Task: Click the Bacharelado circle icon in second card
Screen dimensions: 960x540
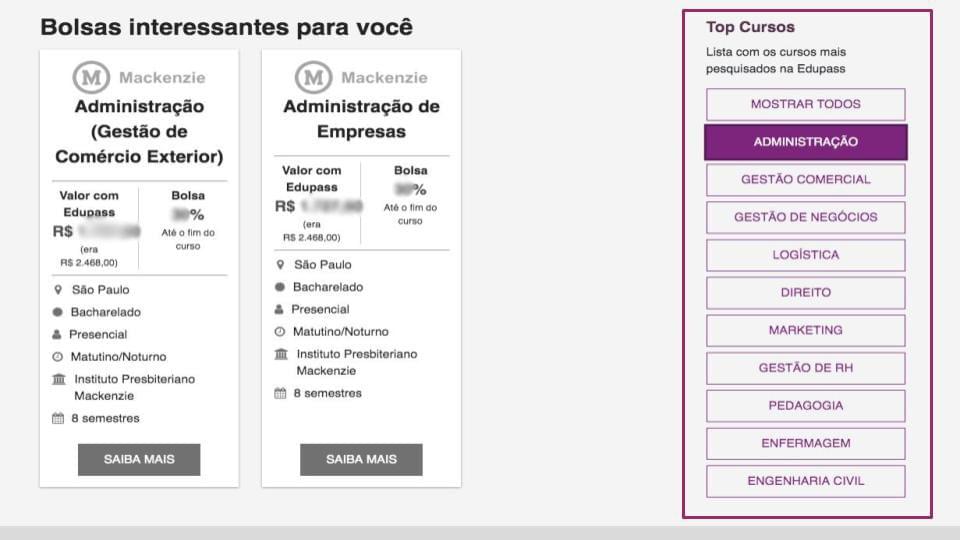Action: [x=280, y=287]
